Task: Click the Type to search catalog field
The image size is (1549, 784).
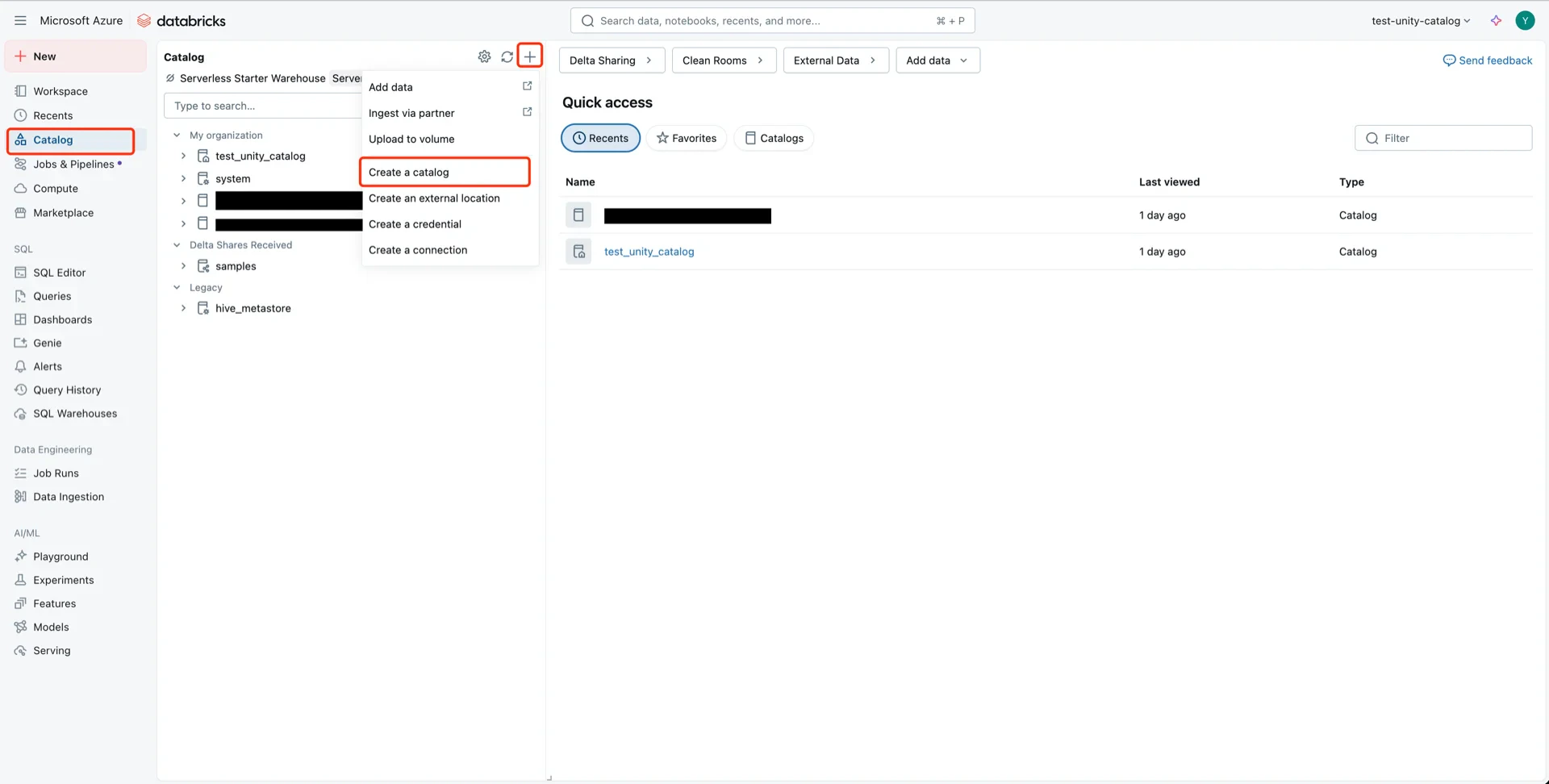Action: coord(263,106)
